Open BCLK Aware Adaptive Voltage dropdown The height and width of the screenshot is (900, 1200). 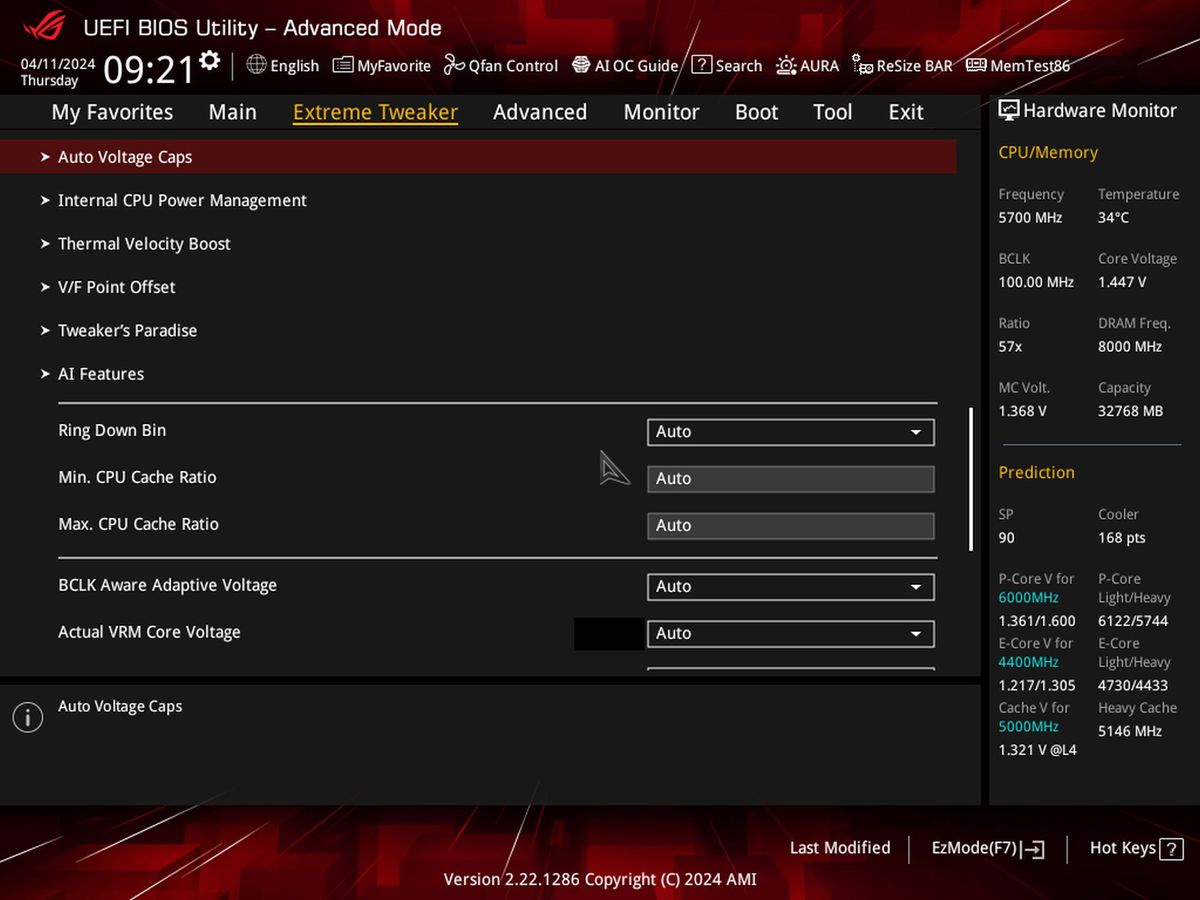[789, 587]
